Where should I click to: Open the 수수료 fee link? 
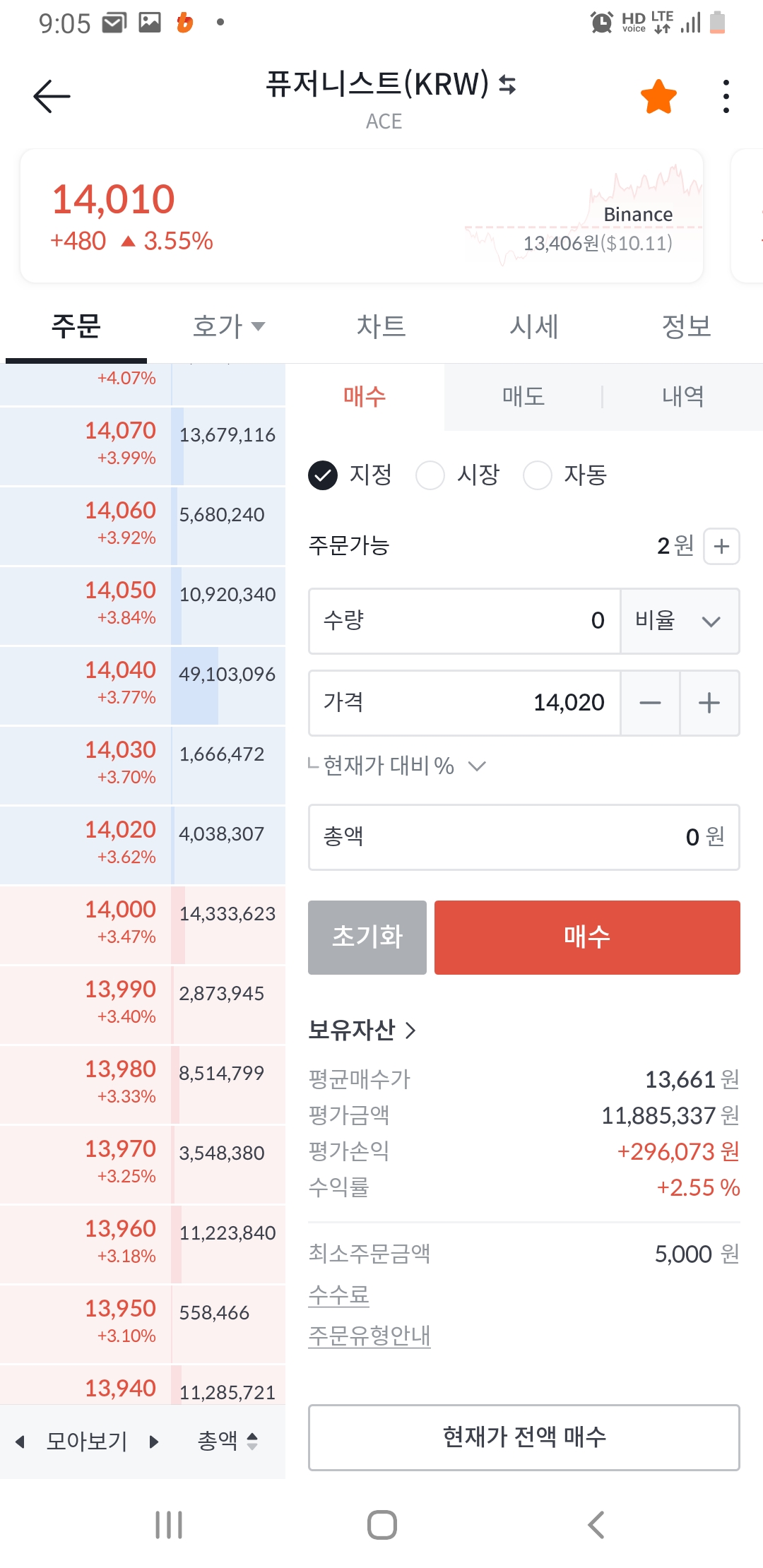339,1295
